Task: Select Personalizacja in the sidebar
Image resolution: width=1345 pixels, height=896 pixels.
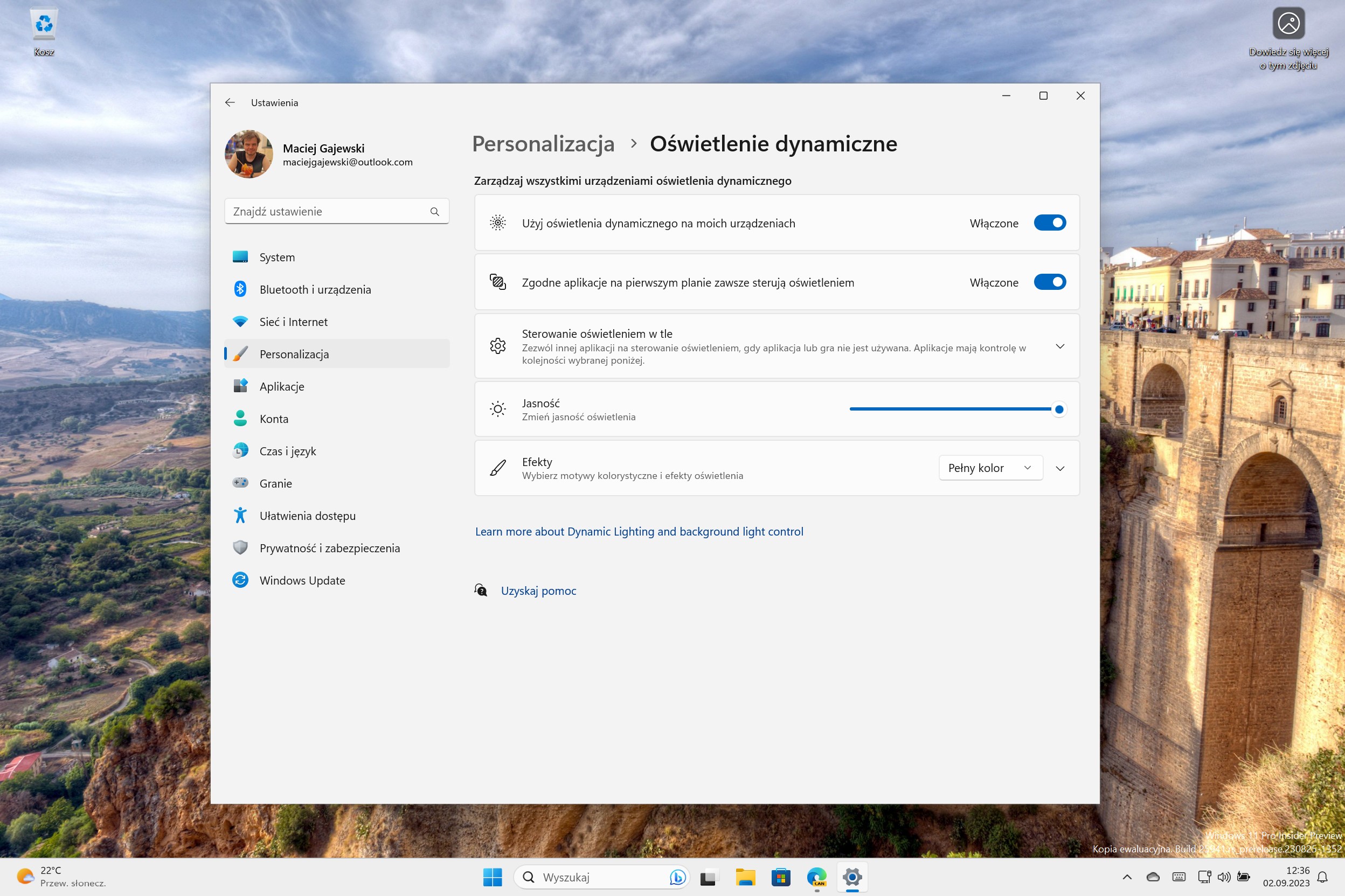Action: click(337, 355)
